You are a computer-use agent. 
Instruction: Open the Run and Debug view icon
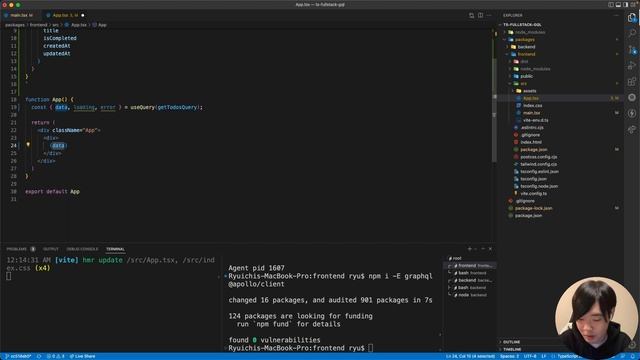click(x=632, y=65)
